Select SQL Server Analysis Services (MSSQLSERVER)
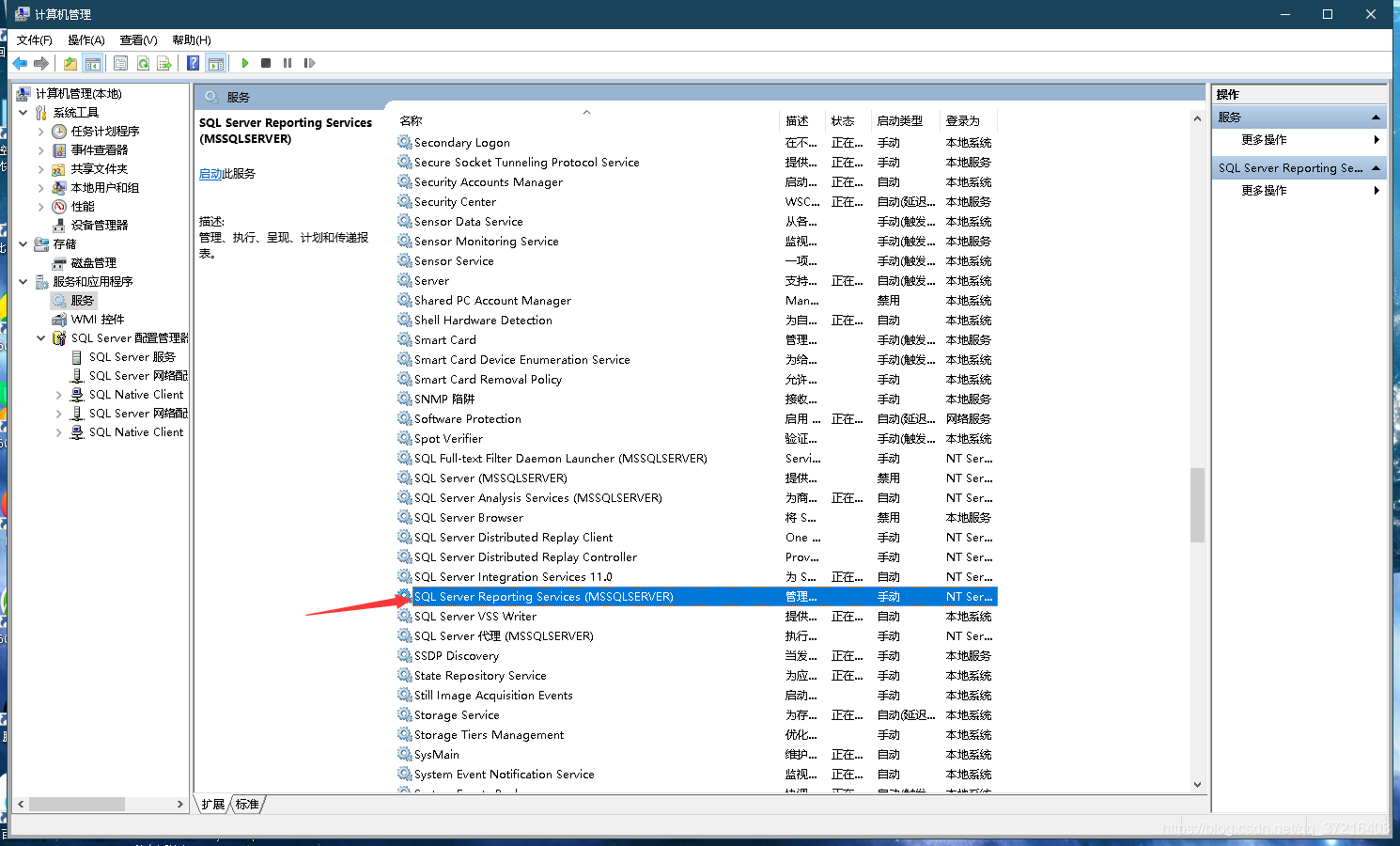The height and width of the screenshot is (846, 1400). [538, 498]
